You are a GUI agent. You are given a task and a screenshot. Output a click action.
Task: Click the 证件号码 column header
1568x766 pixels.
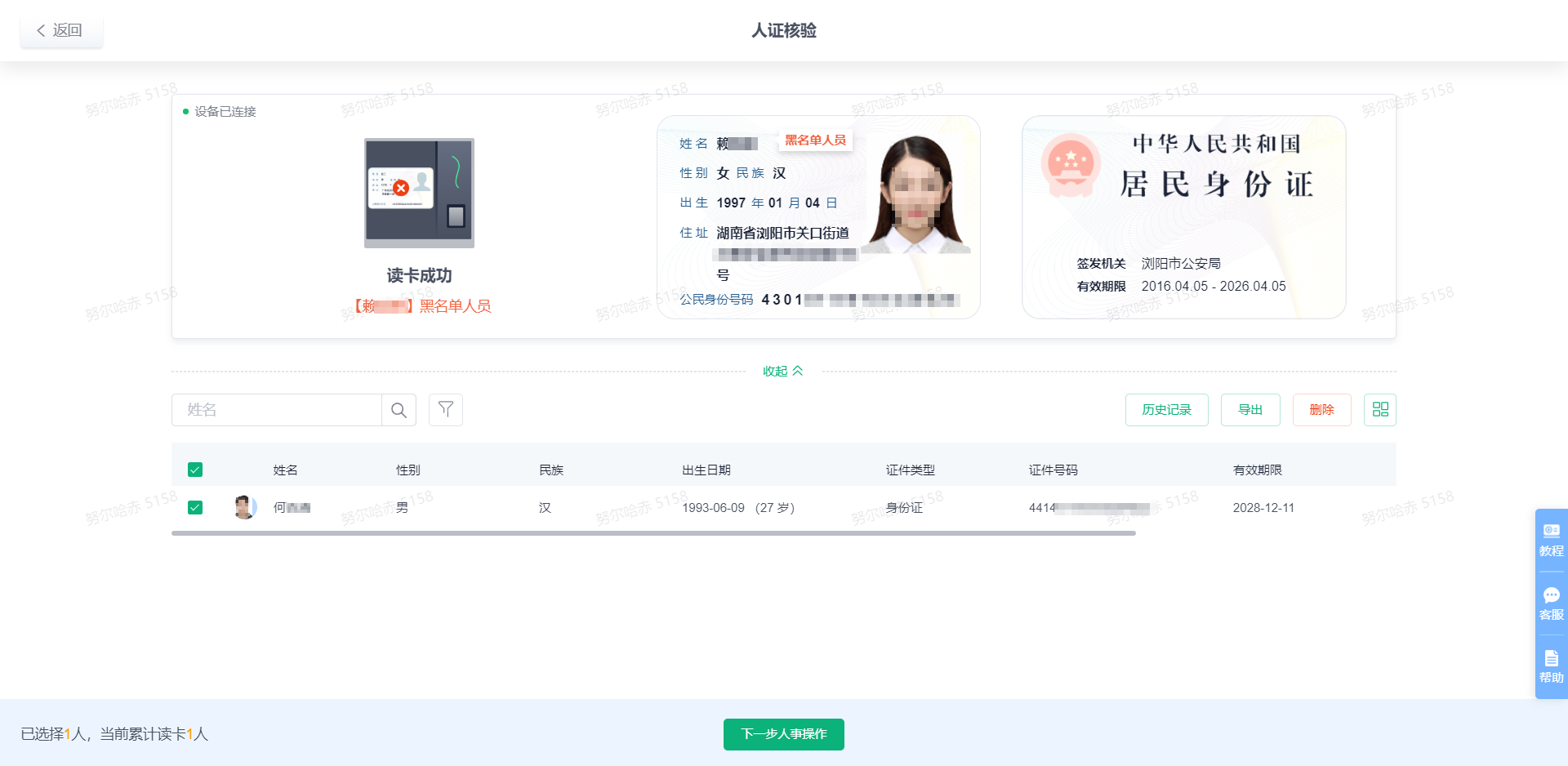click(x=1053, y=470)
